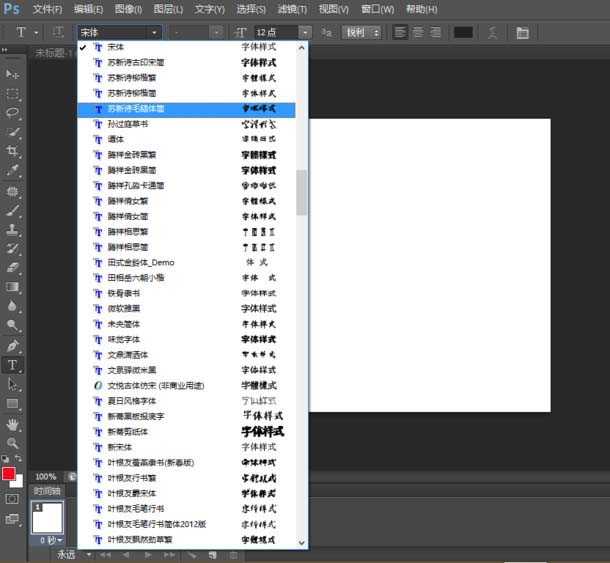Select the Eyedropper tool
The height and width of the screenshot is (563, 610).
[12, 170]
